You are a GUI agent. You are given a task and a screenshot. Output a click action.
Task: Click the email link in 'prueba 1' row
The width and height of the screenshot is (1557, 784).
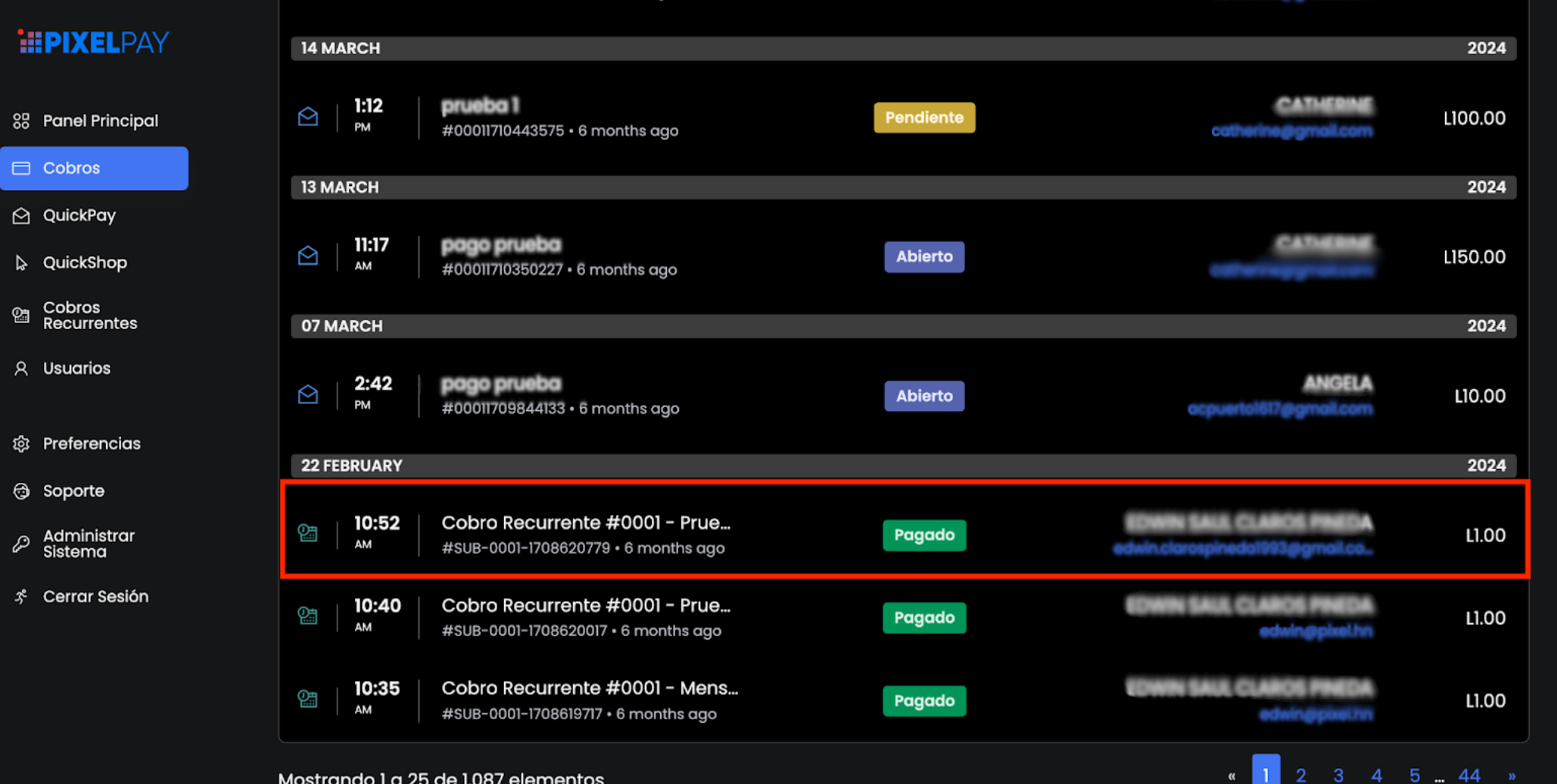1291,131
